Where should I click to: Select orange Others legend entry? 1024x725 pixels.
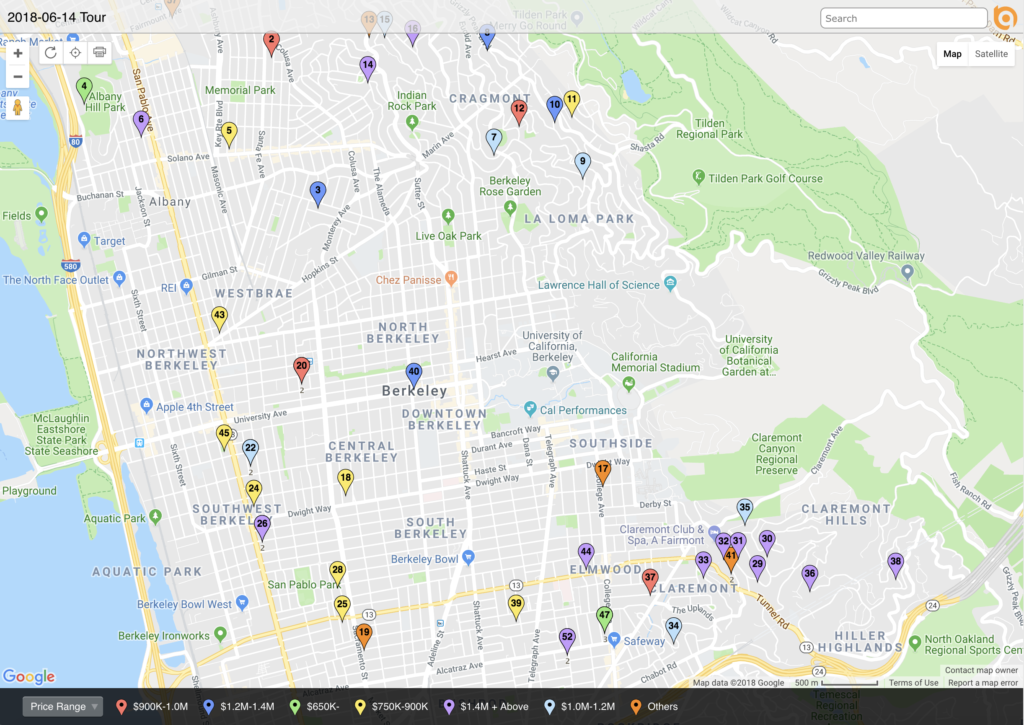654,707
